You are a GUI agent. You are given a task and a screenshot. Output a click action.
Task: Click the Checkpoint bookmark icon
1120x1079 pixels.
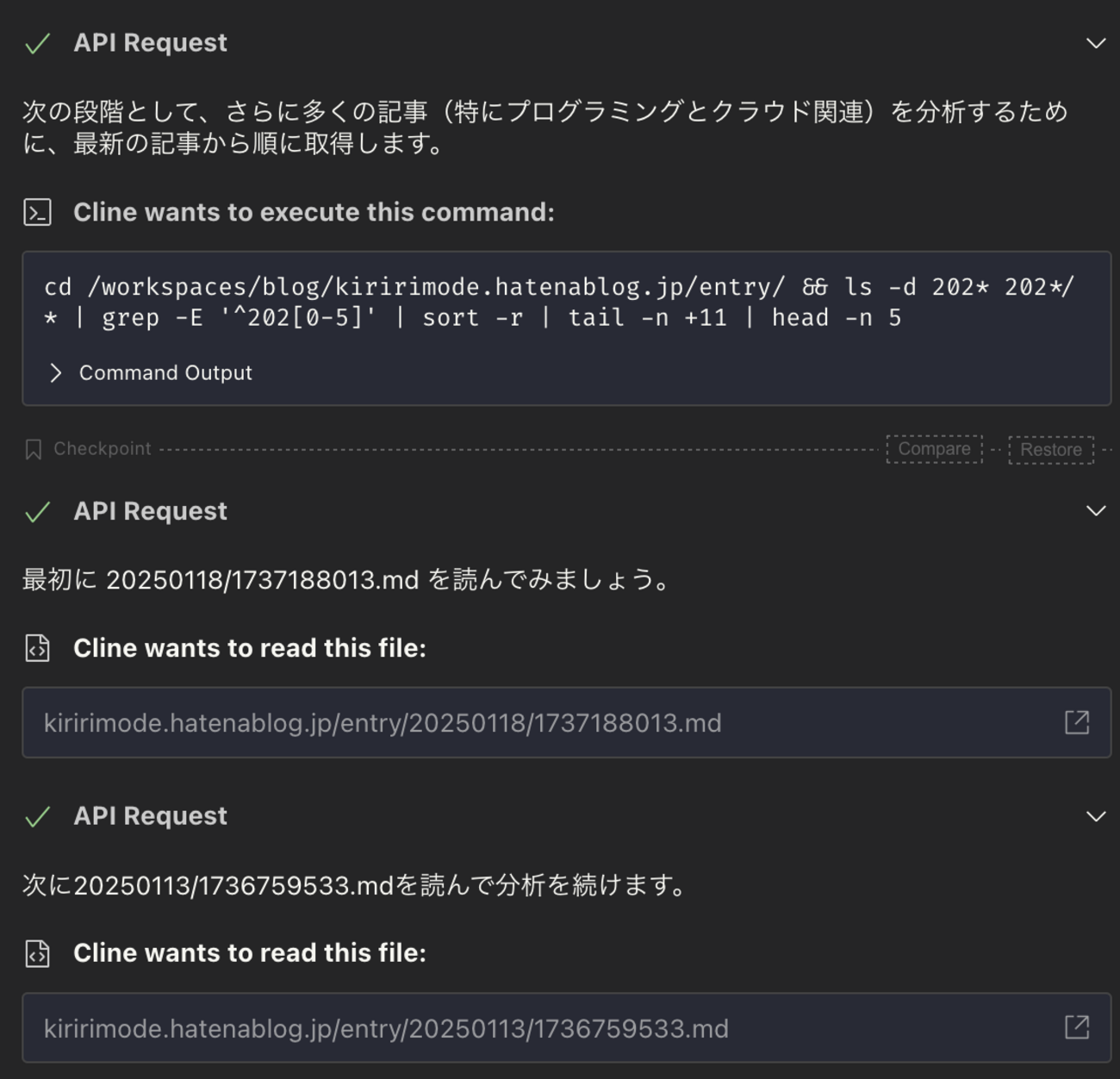tap(33, 449)
